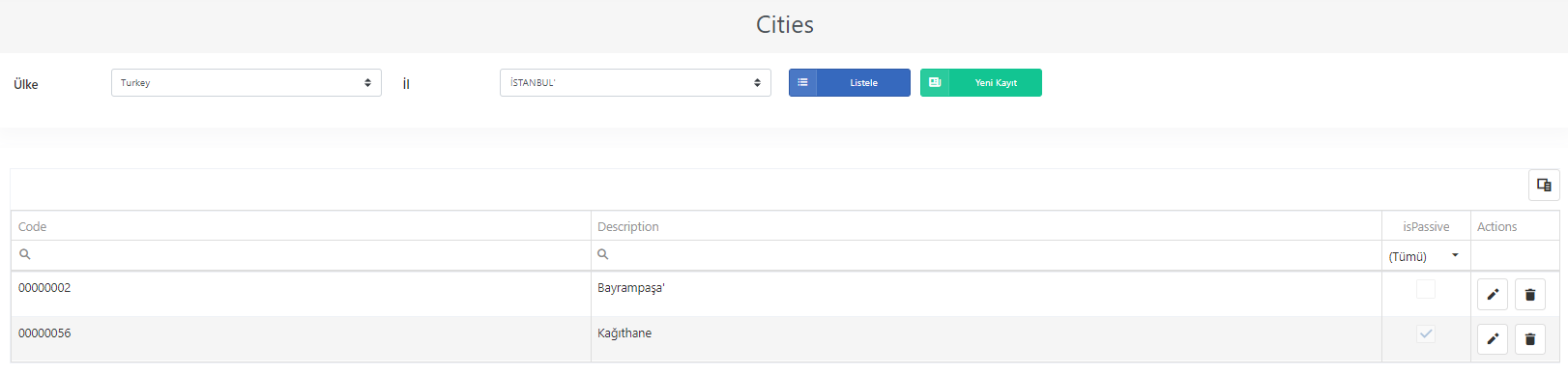Toggle the isPassive checkbox for Kağıthane
This screenshot has width=1568, height=376.
(1426, 333)
